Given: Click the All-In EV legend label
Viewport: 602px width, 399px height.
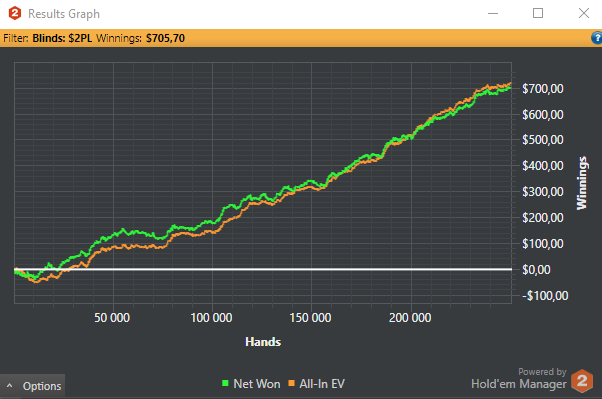Looking at the screenshot, I should [322, 384].
